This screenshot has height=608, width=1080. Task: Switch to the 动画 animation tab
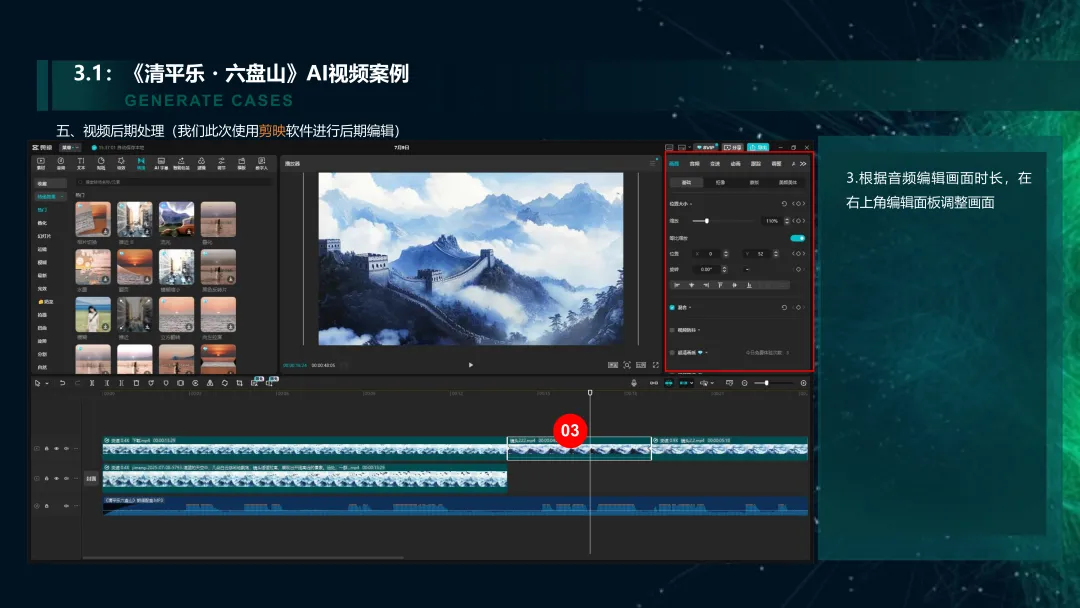[x=736, y=164]
